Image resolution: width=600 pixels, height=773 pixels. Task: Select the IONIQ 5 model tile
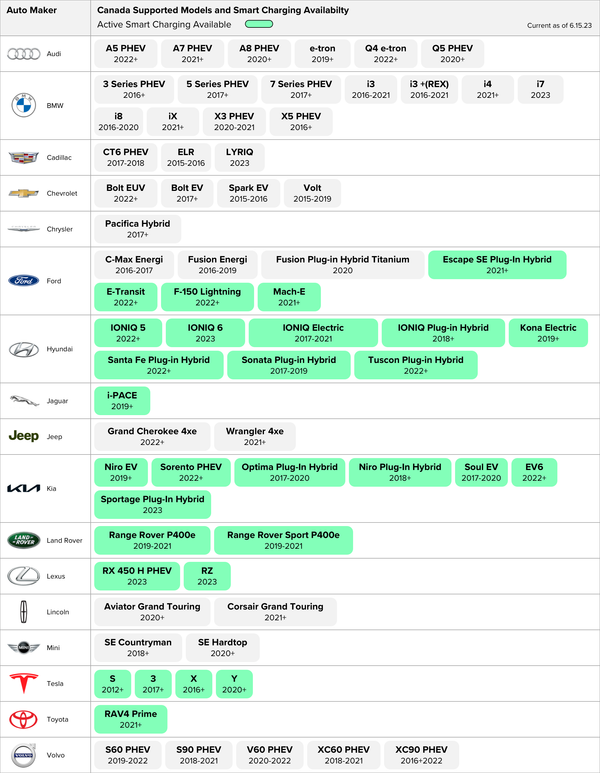[127, 333]
